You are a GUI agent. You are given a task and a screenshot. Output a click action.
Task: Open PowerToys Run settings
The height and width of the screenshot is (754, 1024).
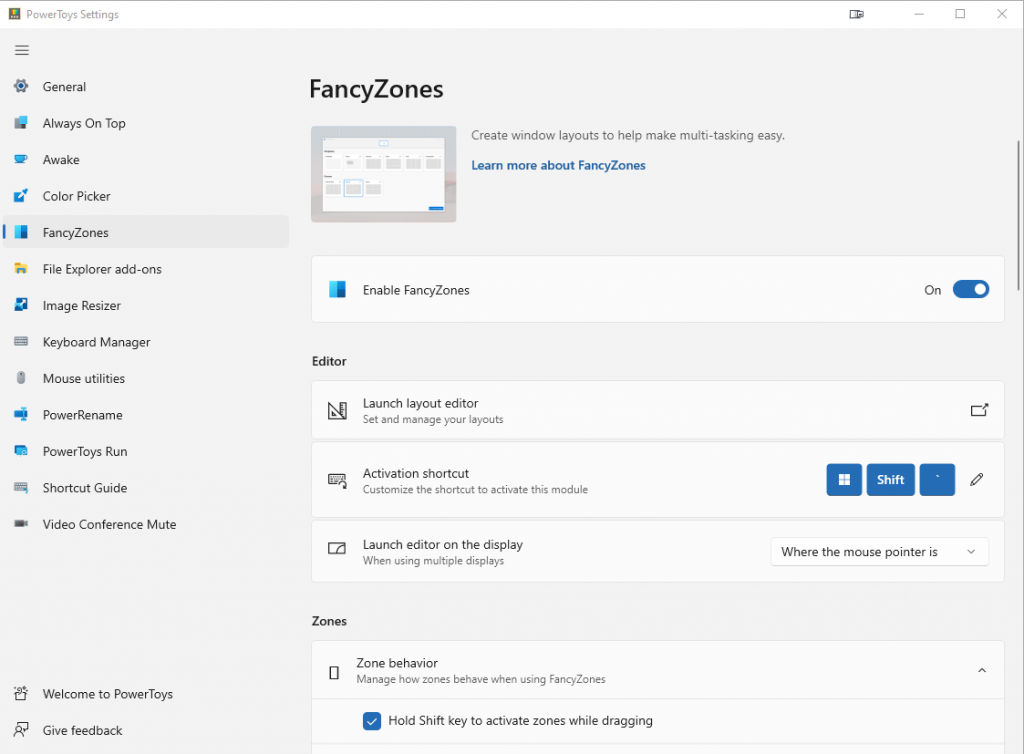146,451
